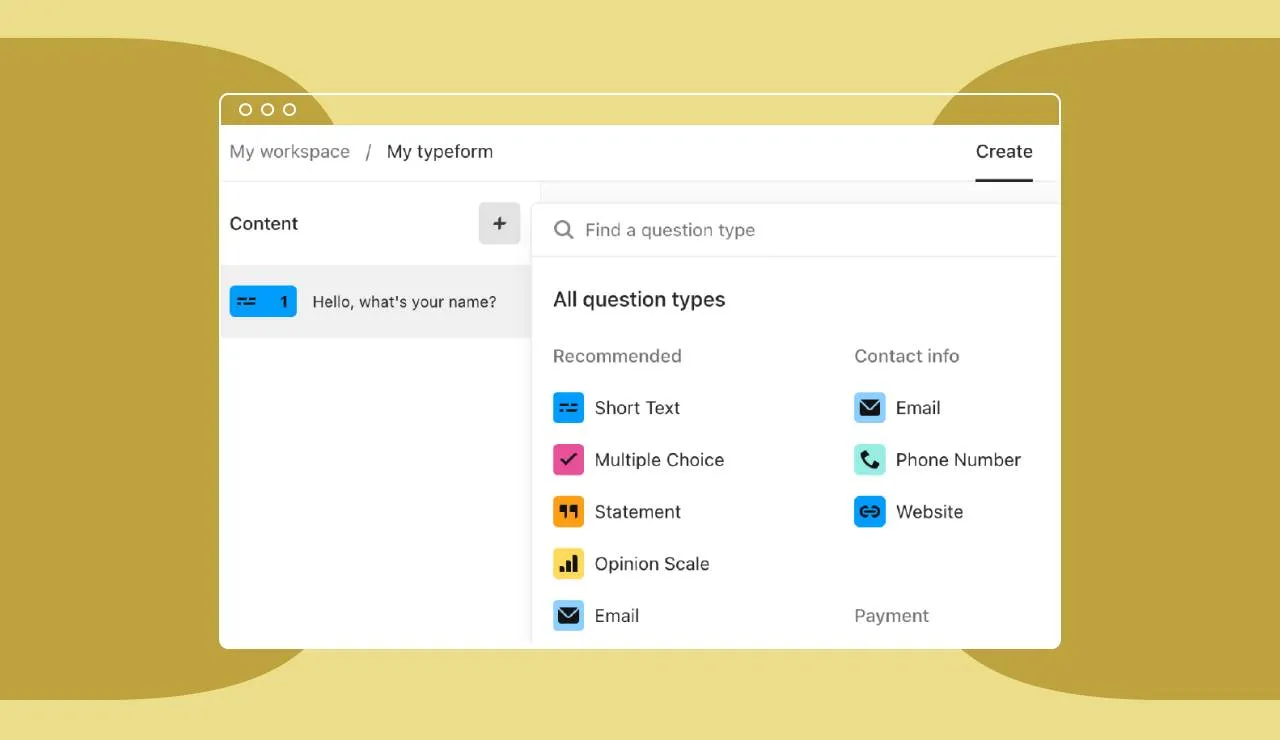Click the magnifying glass search icon
The height and width of the screenshot is (740, 1280).
coord(564,230)
